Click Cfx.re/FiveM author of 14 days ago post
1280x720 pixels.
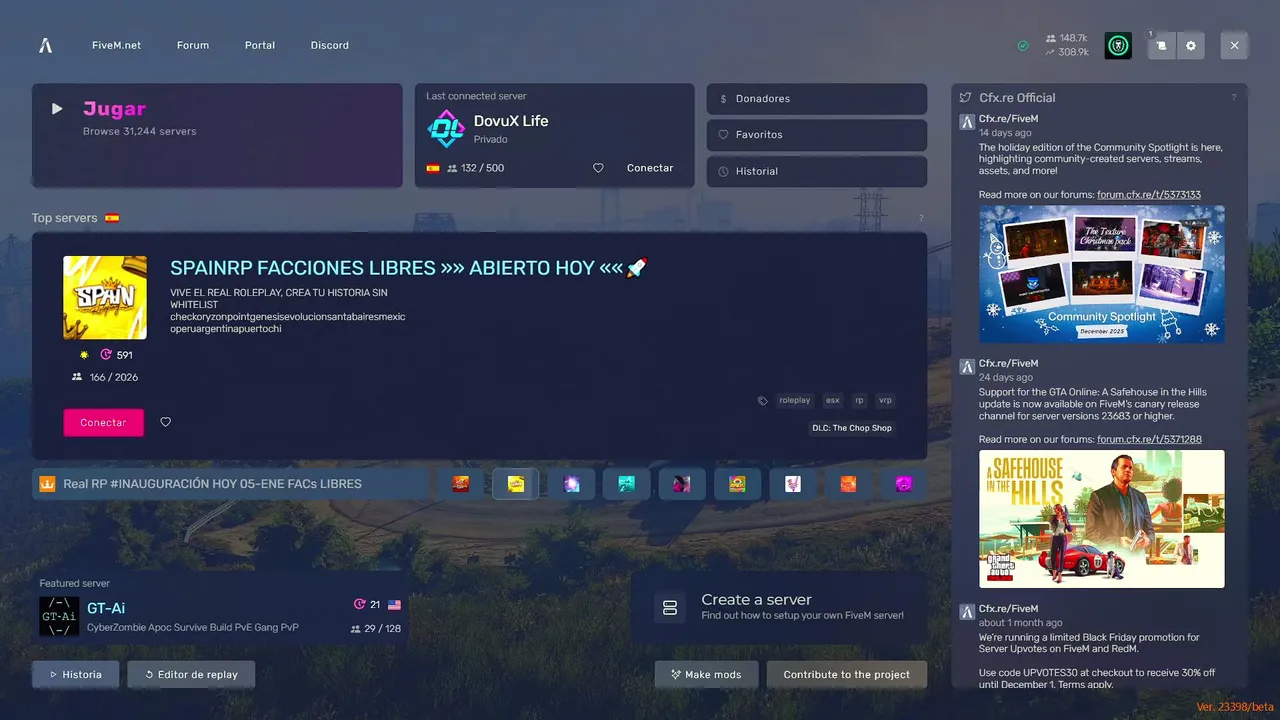pos(1008,119)
